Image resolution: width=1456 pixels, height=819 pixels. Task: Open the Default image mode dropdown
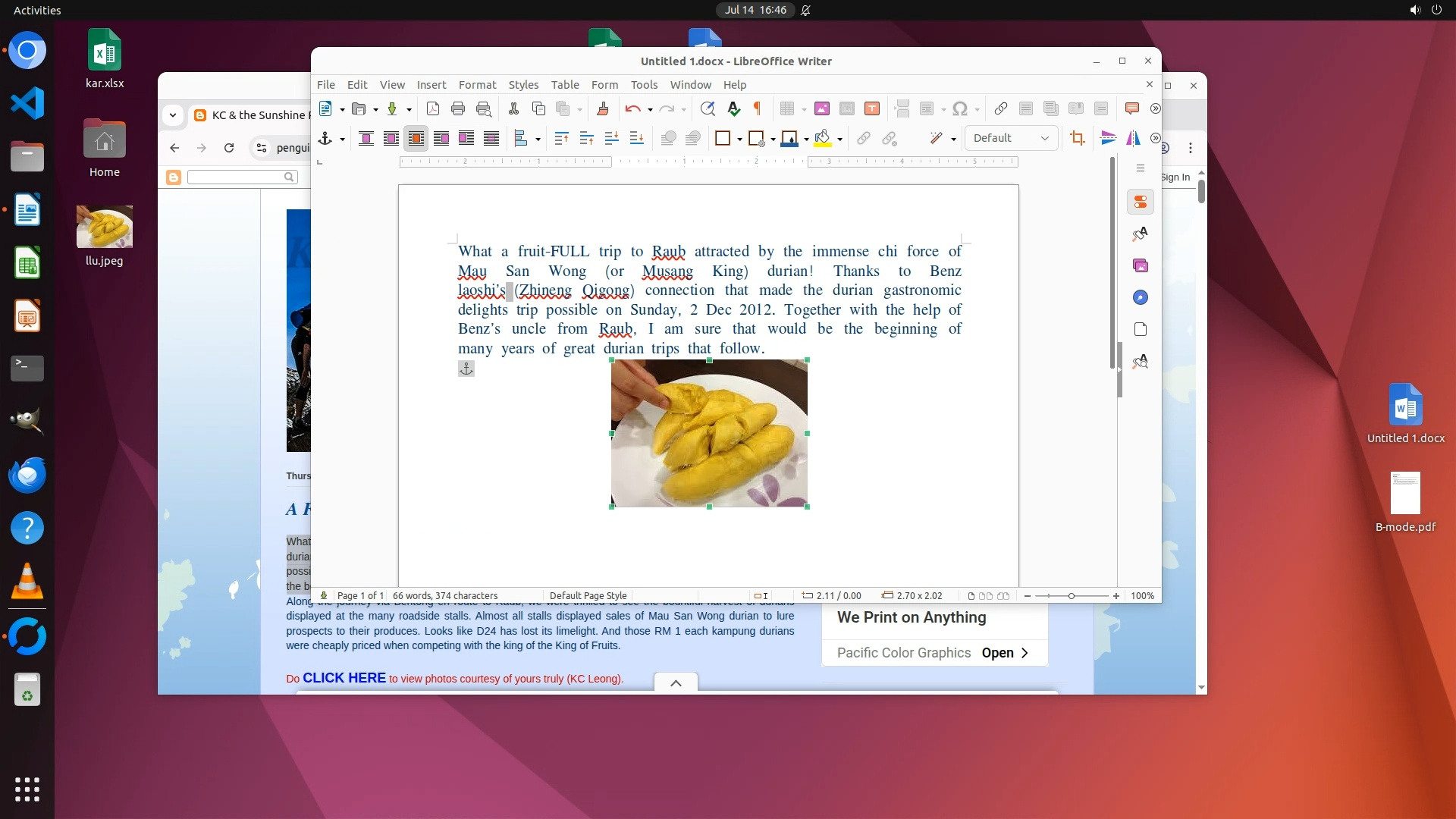(1011, 138)
